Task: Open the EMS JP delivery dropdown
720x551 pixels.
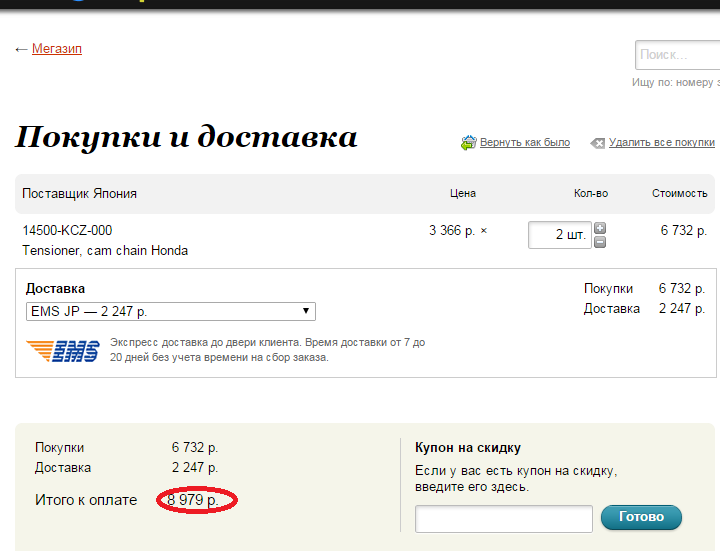Action: click(x=171, y=311)
